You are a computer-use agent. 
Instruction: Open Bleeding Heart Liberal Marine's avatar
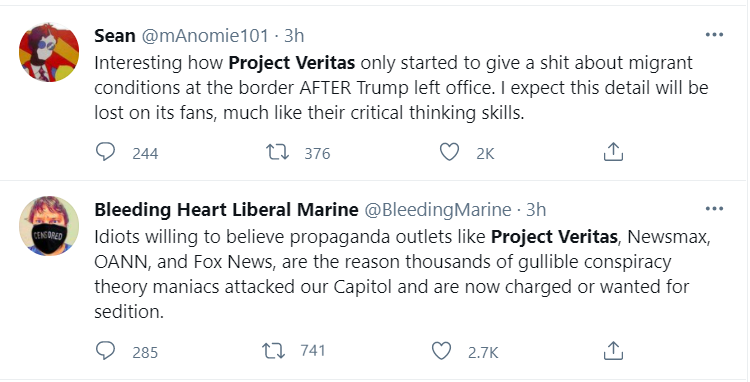pos(49,226)
